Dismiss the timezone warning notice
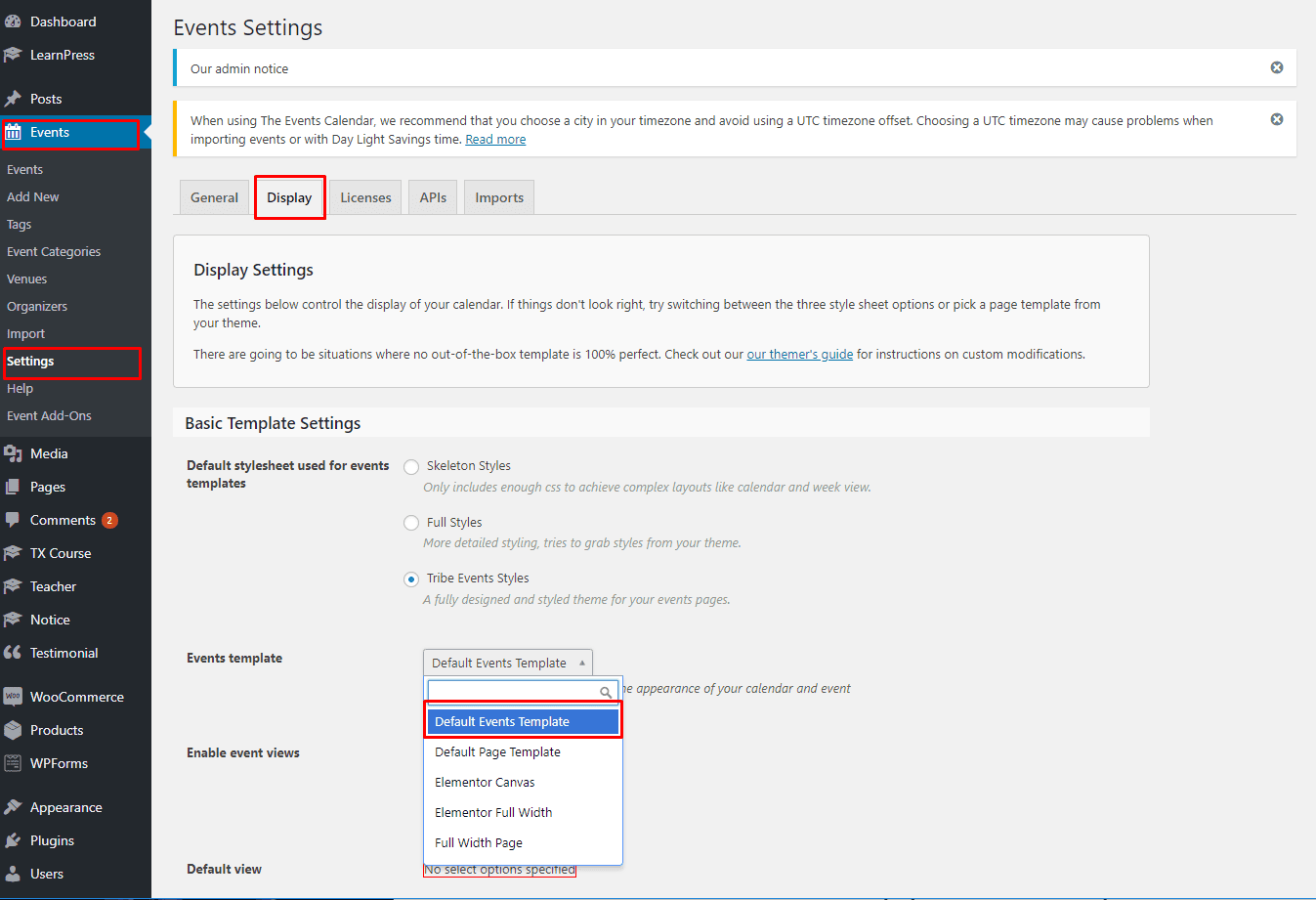The width and height of the screenshot is (1316, 900). [1276, 119]
